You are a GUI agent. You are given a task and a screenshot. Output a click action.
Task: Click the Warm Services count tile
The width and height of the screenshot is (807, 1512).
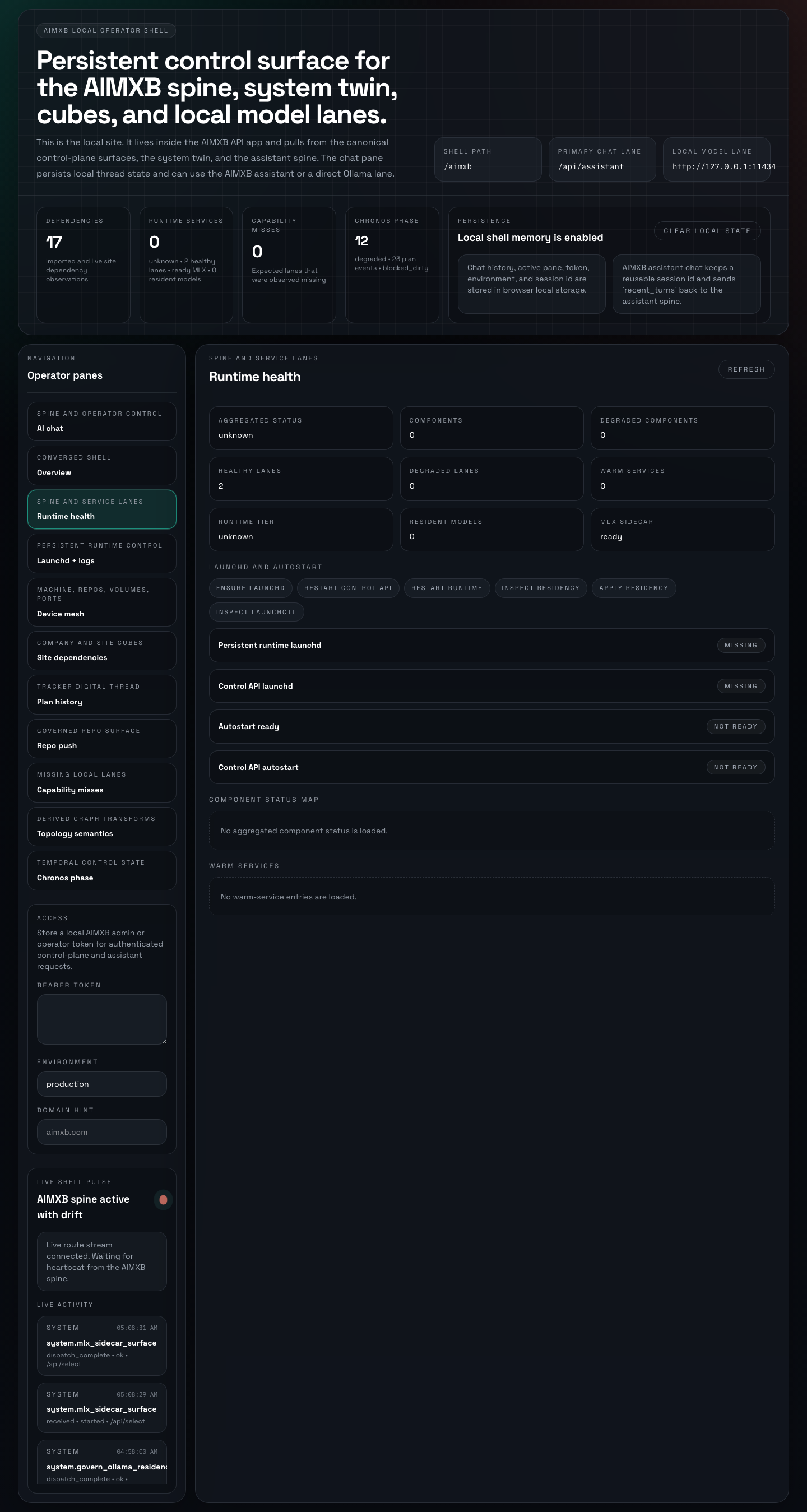683,479
